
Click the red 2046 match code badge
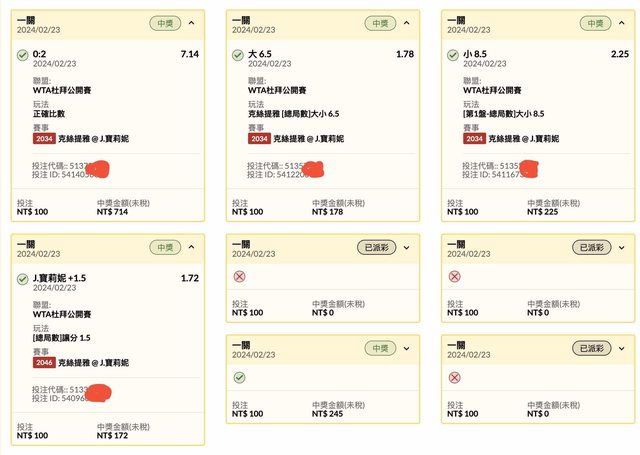click(x=44, y=362)
